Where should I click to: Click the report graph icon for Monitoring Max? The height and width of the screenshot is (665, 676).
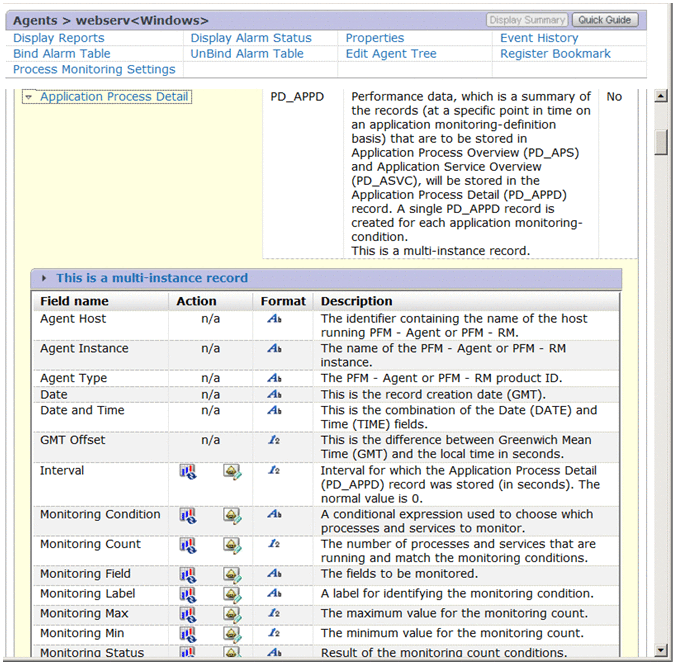(187, 614)
